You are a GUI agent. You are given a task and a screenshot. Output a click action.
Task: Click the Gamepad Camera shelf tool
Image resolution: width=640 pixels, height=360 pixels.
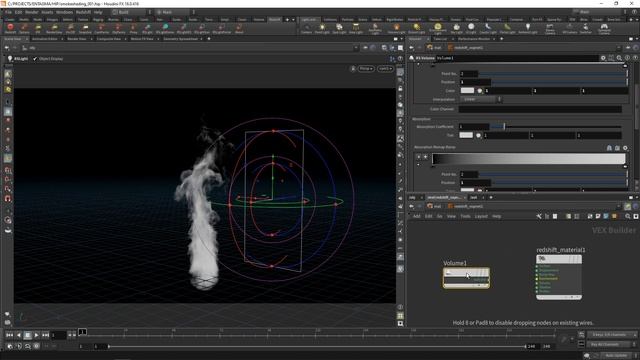pos(604,29)
